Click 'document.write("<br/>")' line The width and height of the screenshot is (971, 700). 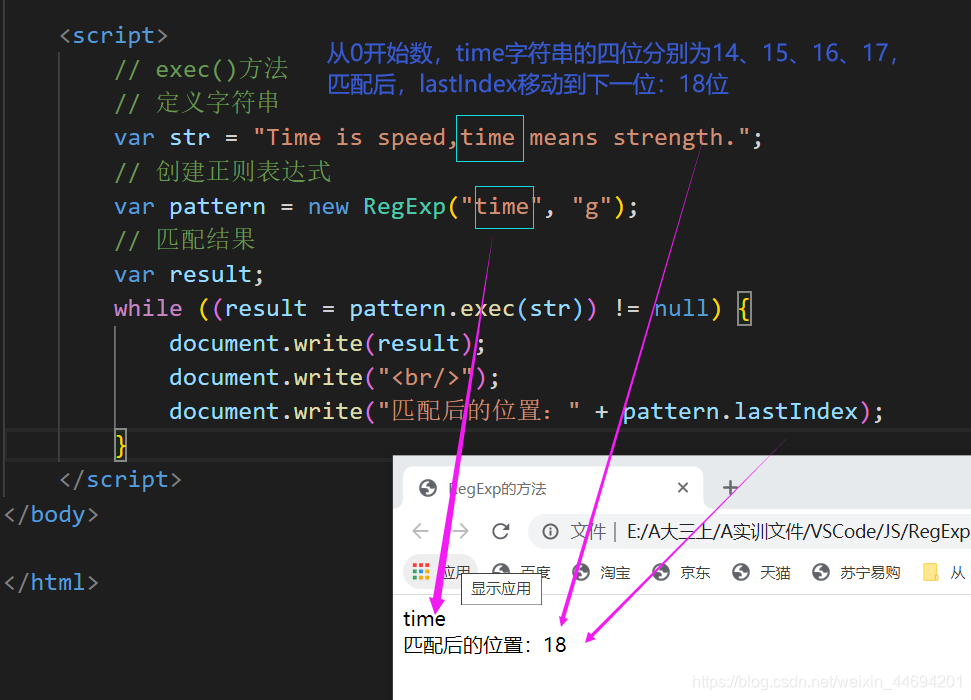pos(334,377)
